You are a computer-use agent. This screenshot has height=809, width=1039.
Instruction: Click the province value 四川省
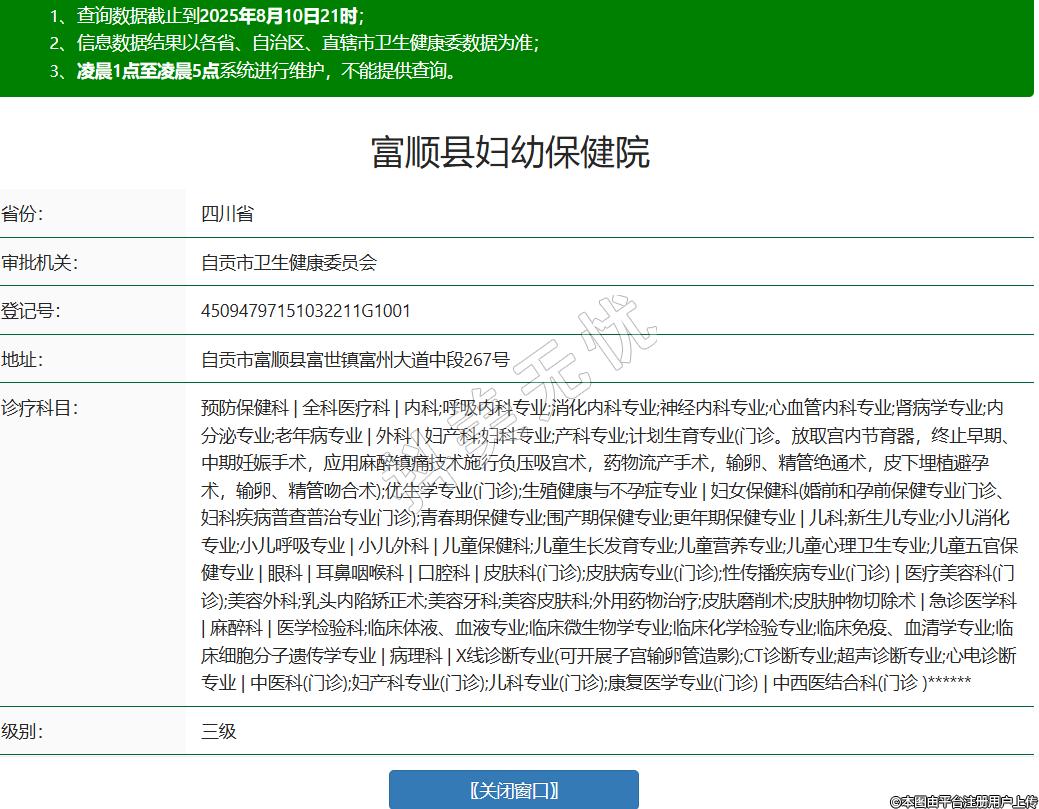(227, 214)
